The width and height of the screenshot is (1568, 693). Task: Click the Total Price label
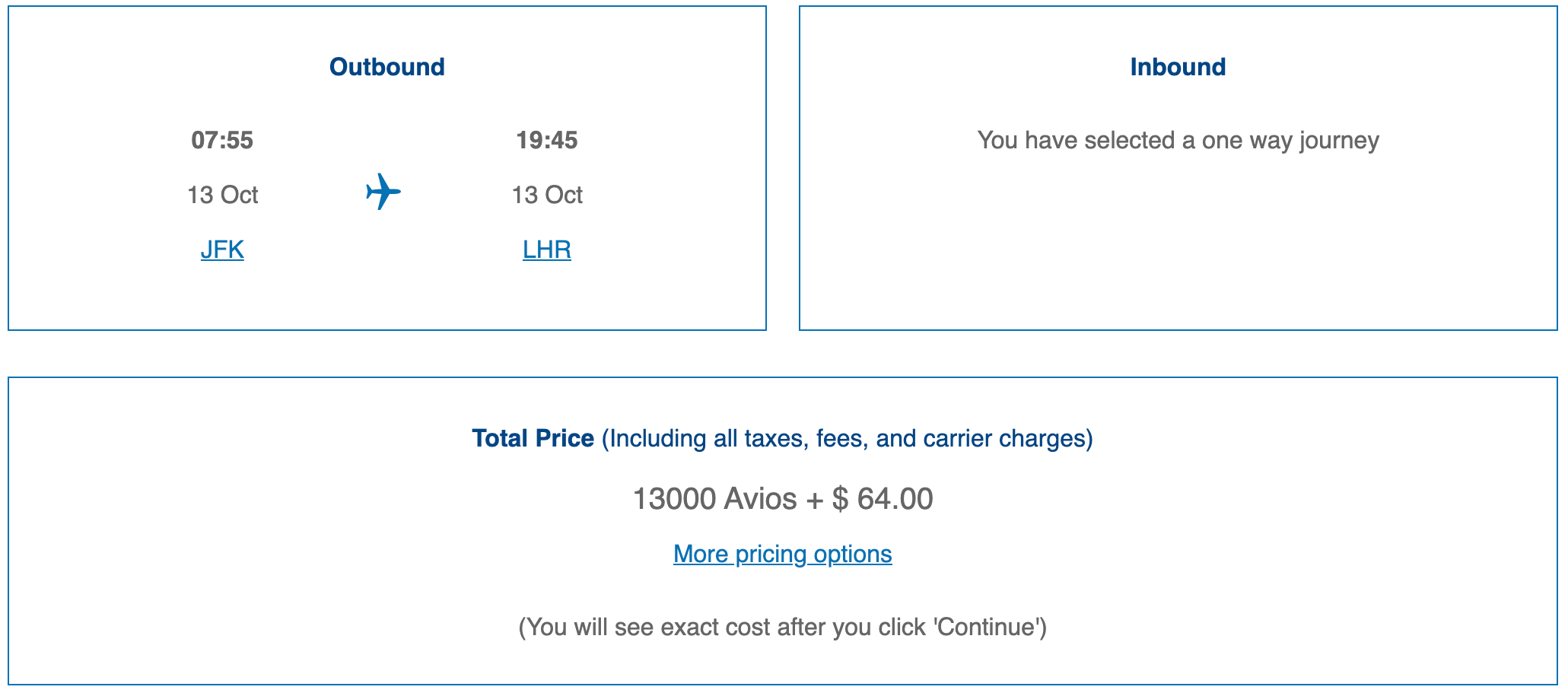coord(533,438)
